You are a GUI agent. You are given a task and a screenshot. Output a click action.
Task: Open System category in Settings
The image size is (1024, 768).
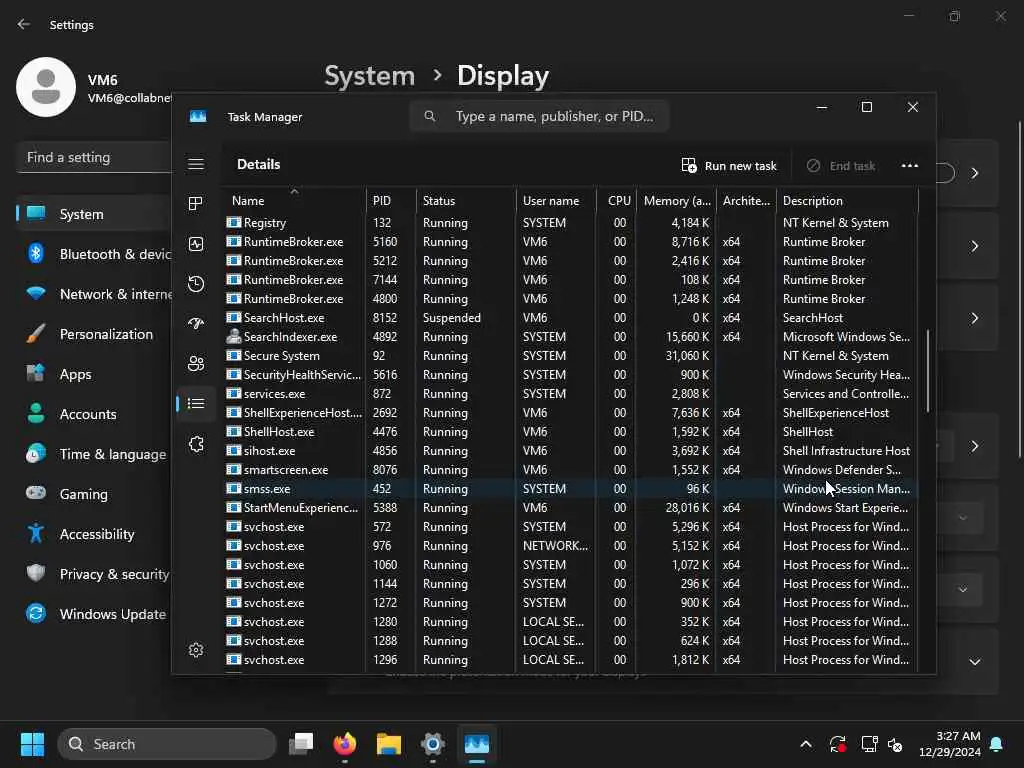pos(95,214)
